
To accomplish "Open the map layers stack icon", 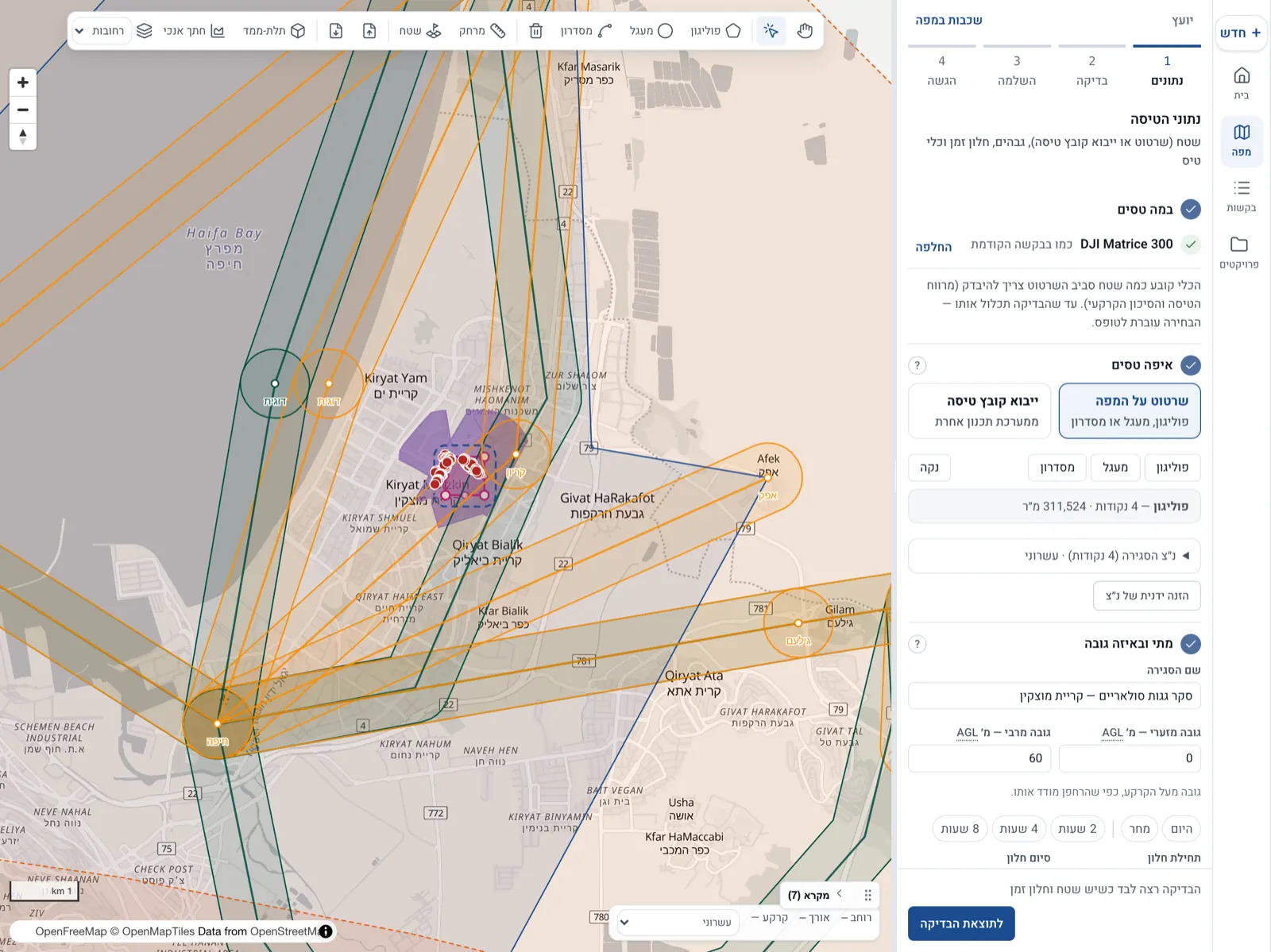I will point(144,31).
